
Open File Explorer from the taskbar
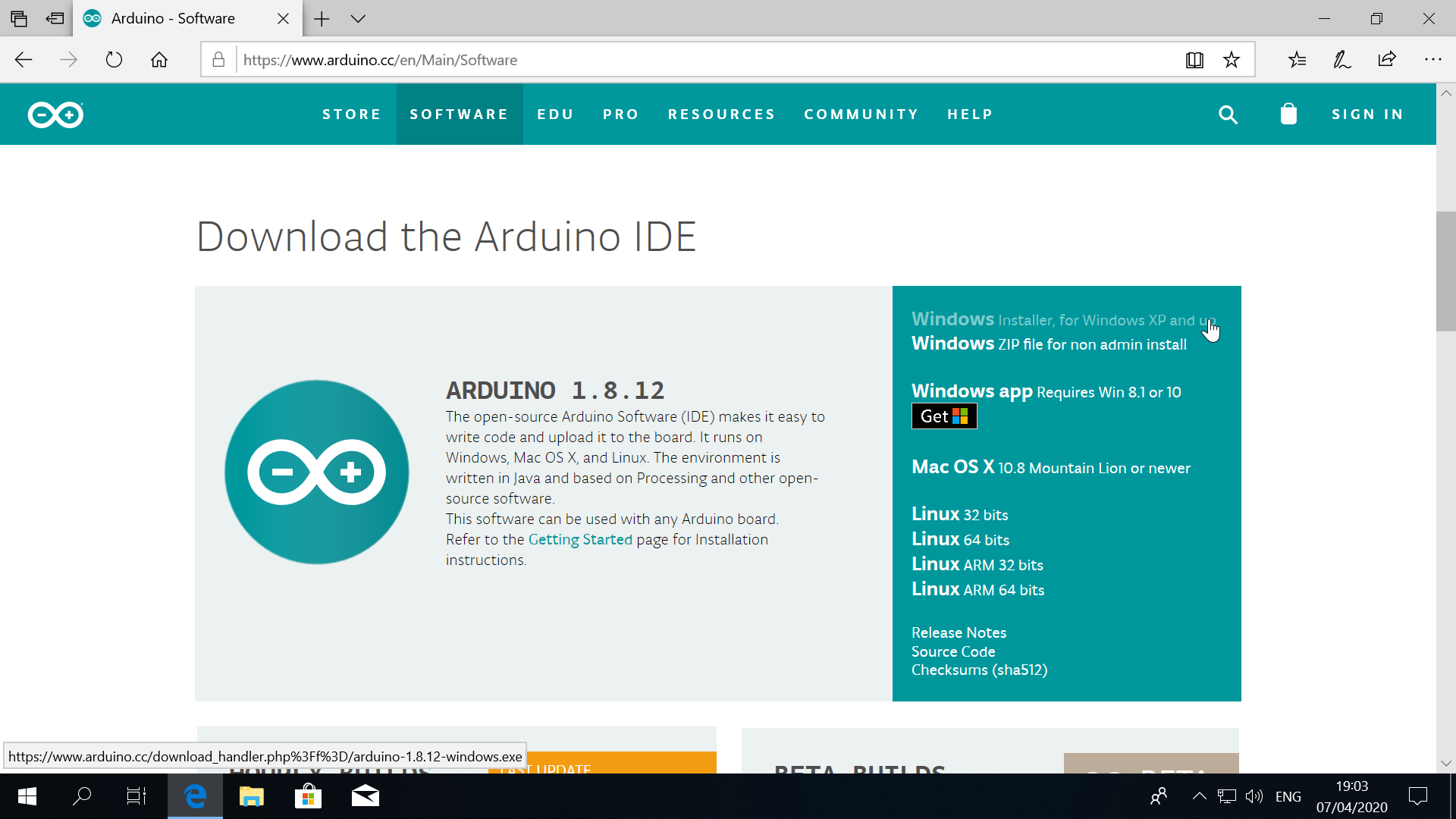click(251, 796)
